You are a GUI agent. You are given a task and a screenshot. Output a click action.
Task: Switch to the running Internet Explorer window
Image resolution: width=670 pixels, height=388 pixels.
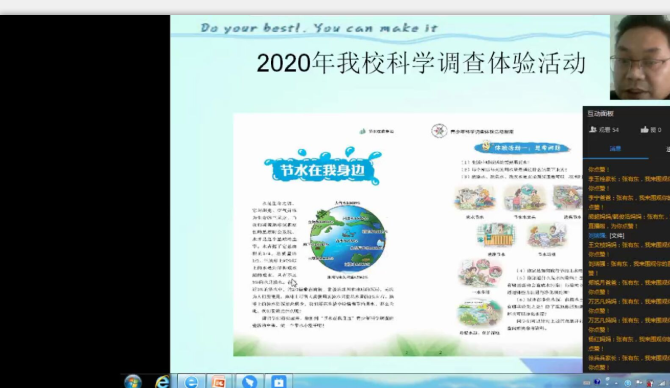point(191,382)
